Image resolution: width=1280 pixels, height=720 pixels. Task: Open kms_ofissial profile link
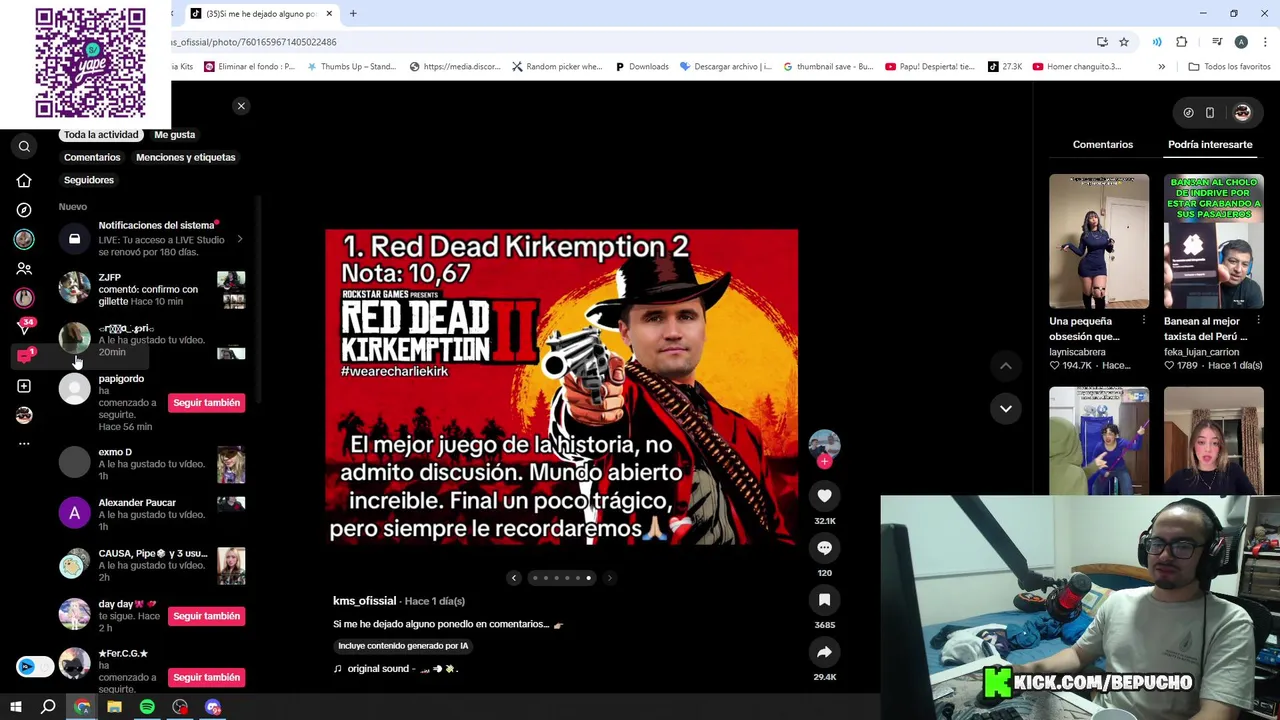pyautogui.click(x=364, y=601)
